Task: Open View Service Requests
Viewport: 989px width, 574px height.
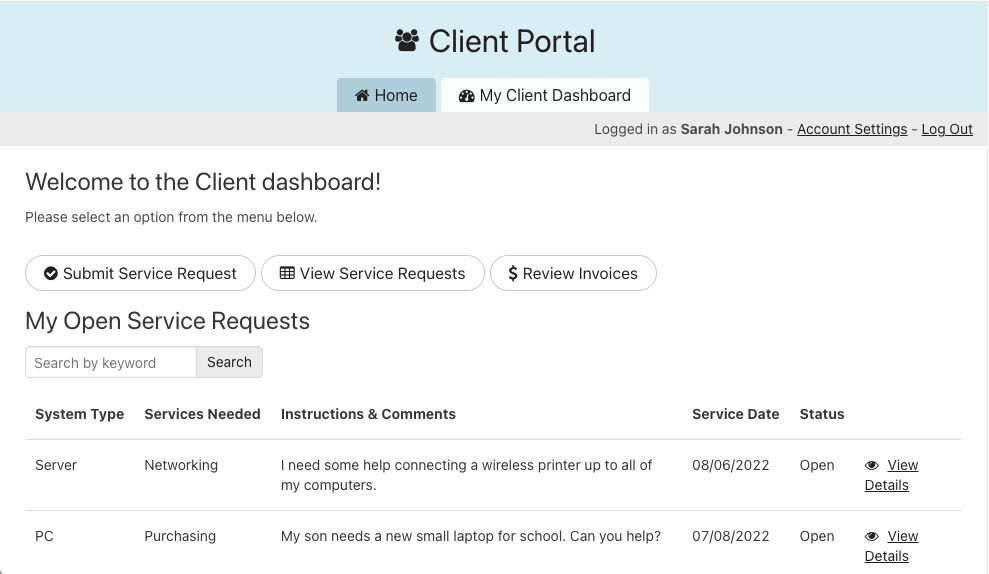Action: coord(373,273)
